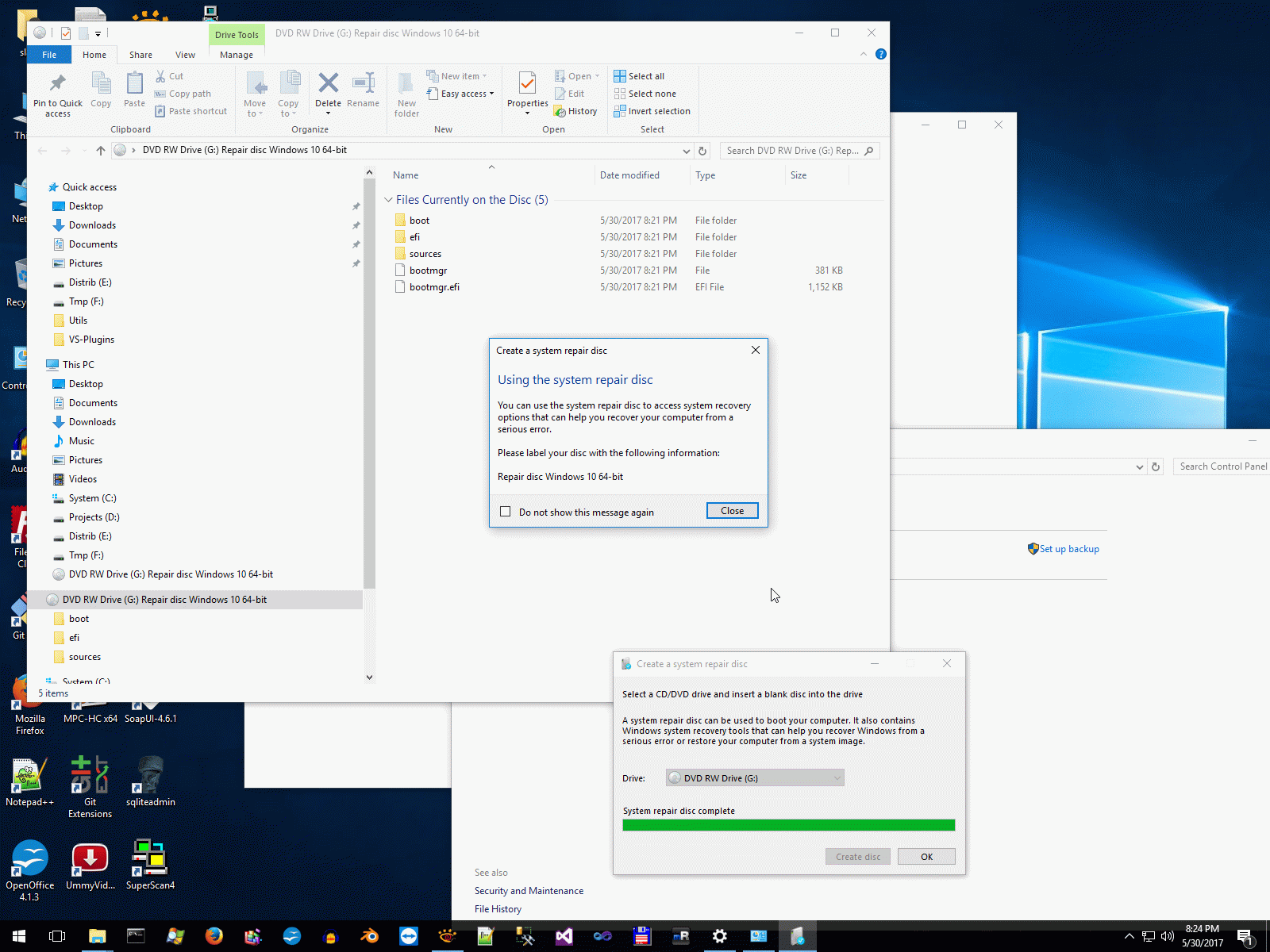The image size is (1270, 952).
Task: Switch to the Home ribbon tab
Action: pyautogui.click(x=94, y=55)
